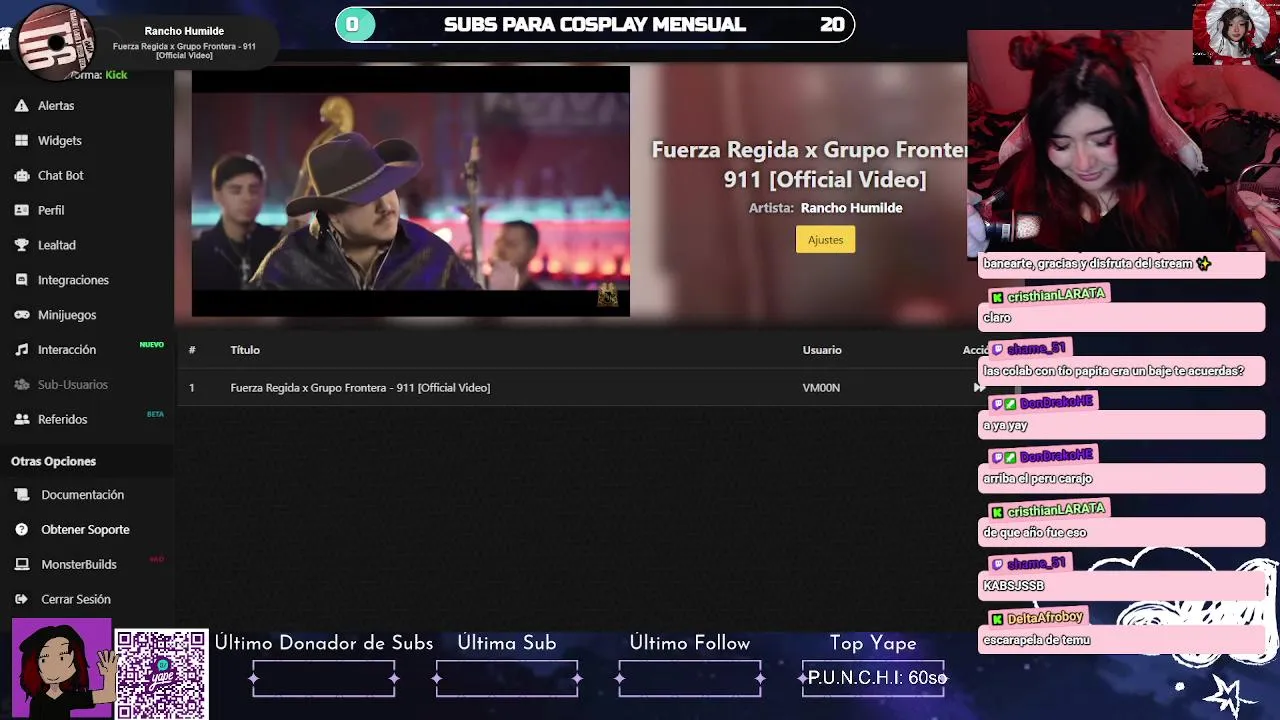Click the Yape QR code
Image resolution: width=1280 pixels, height=720 pixels.
click(x=162, y=674)
